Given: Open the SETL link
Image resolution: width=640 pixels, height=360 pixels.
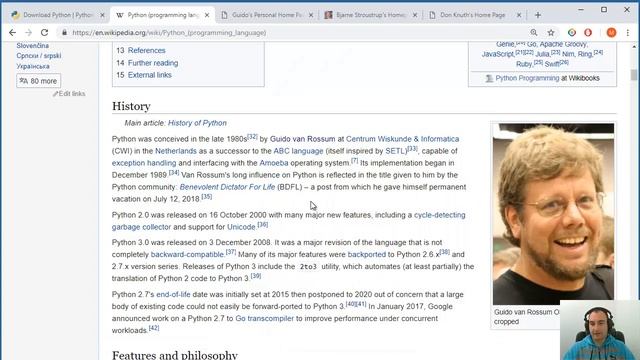Looking at the screenshot, I should (x=396, y=151).
